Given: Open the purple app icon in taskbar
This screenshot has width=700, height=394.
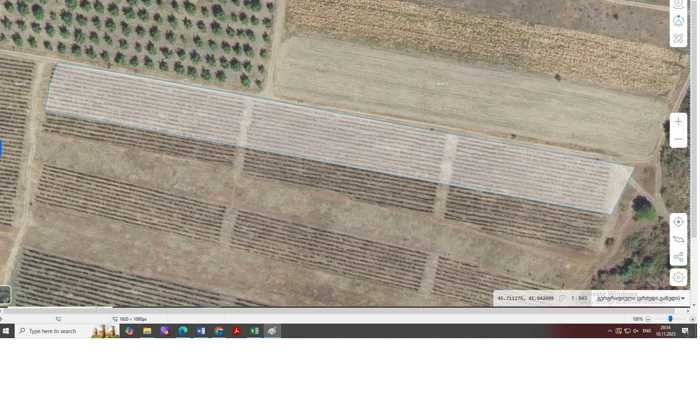Looking at the screenshot, I should coord(165,331).
